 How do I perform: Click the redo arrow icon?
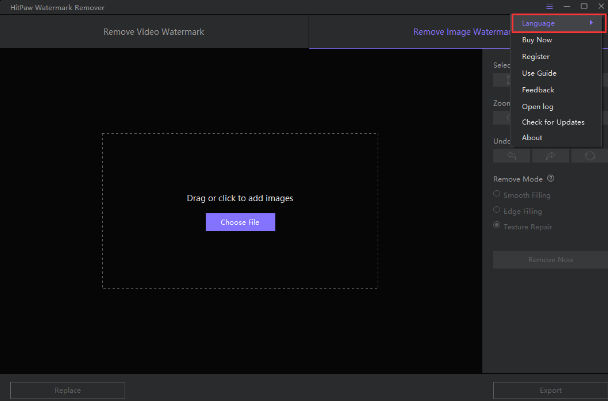(551, 155)
